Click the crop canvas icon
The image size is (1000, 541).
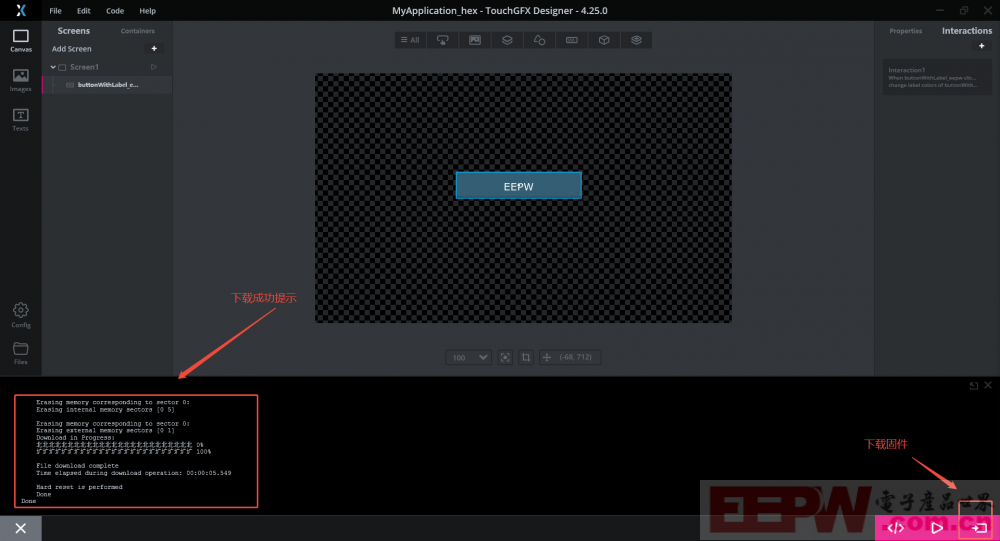coord(526,357)
